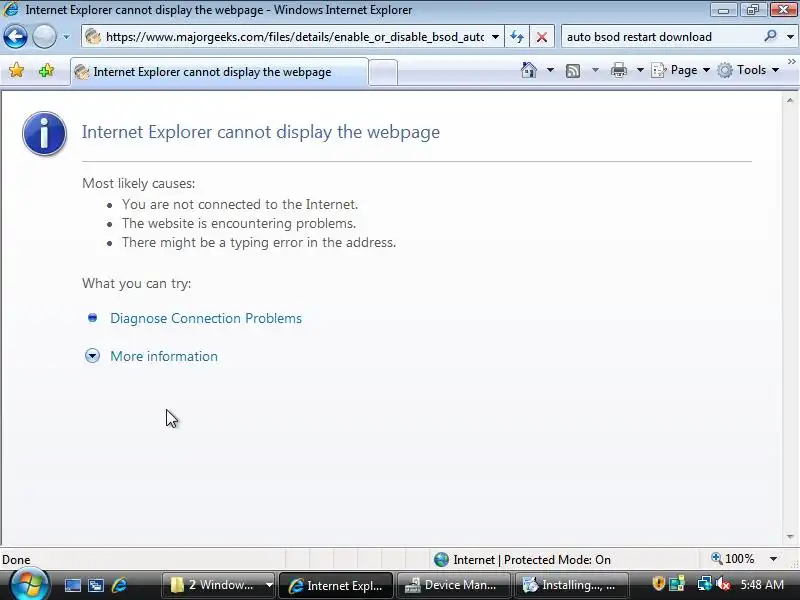Click the Windows security shield tray icon
800x600 pixels.
click(x=658, y=584)
